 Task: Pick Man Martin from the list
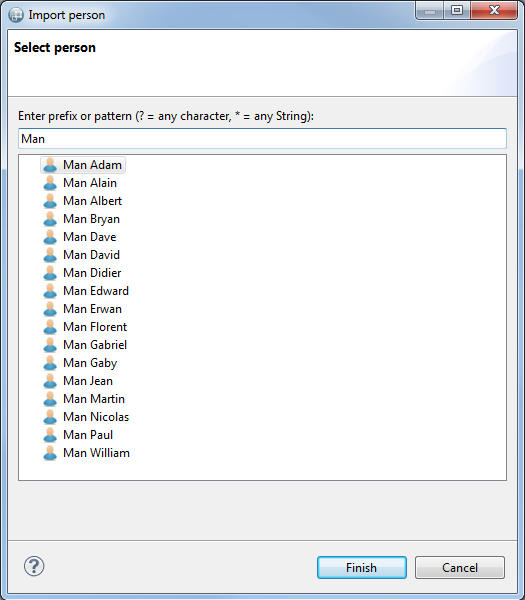(94, 399)
